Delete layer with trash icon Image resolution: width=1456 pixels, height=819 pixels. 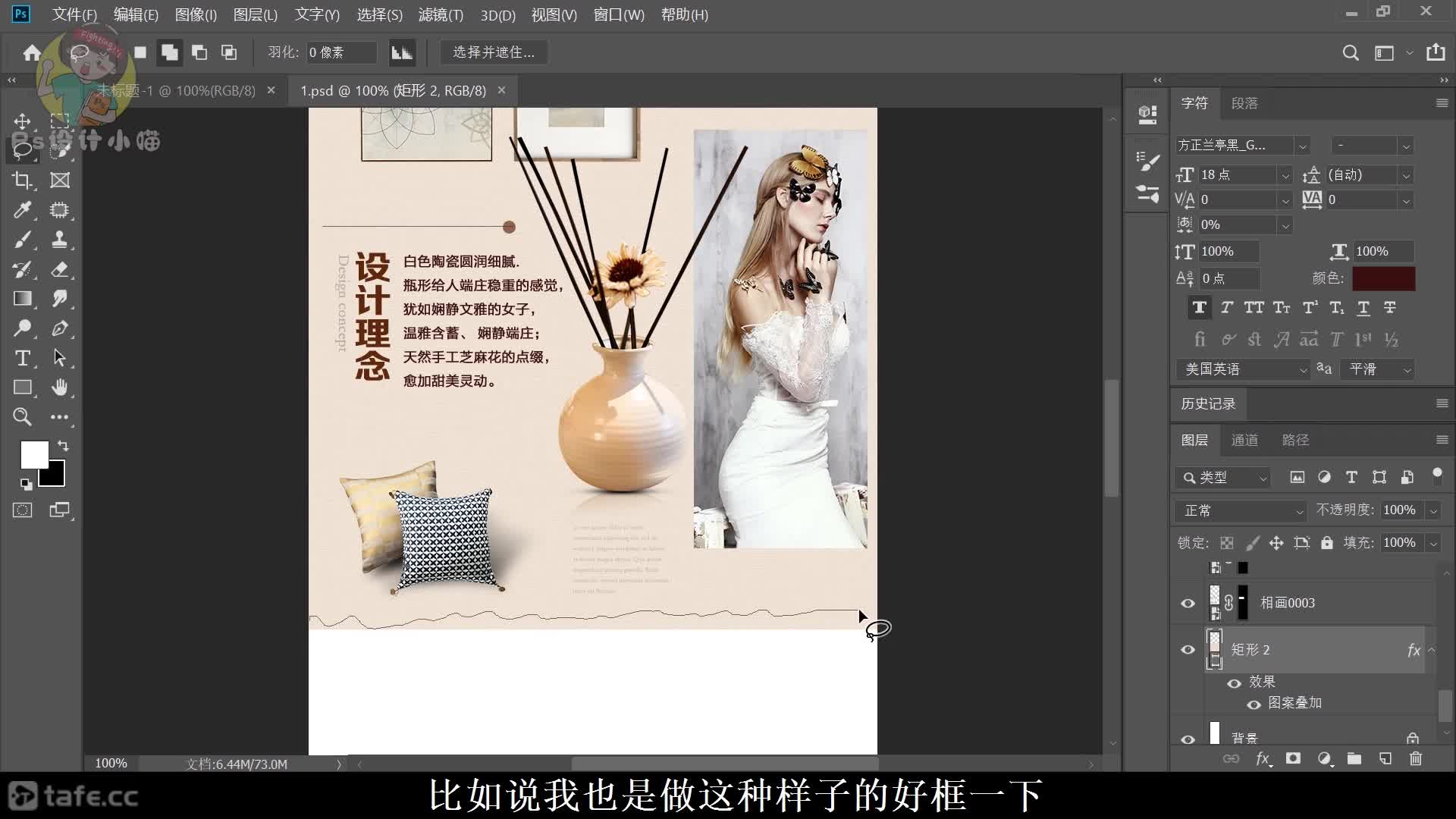click(x=1416, y=758)
